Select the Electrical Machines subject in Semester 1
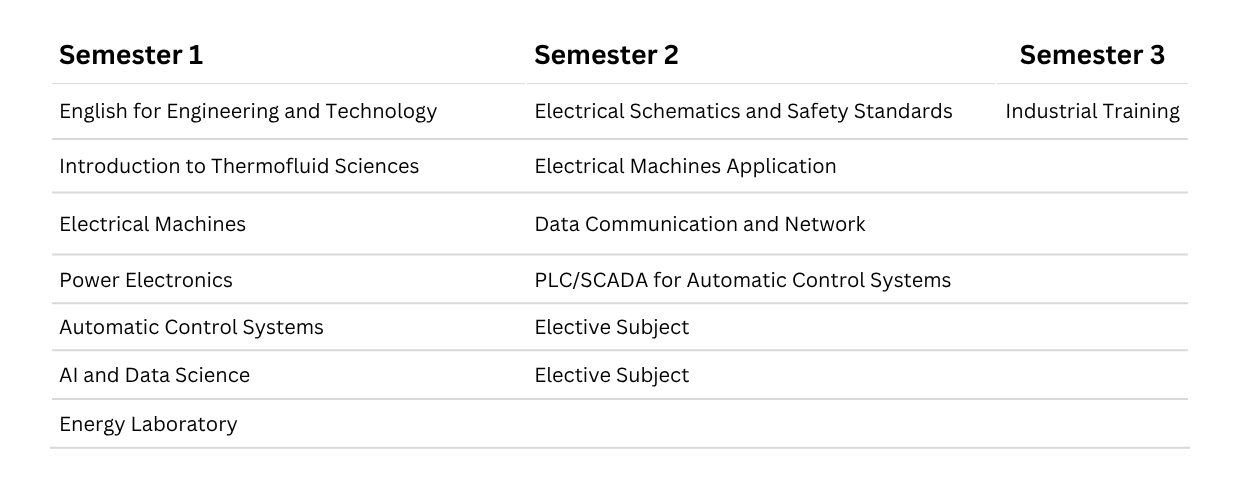Image resolution: width=1240 pixels, height=500 pixels. [x=152, y=224]
